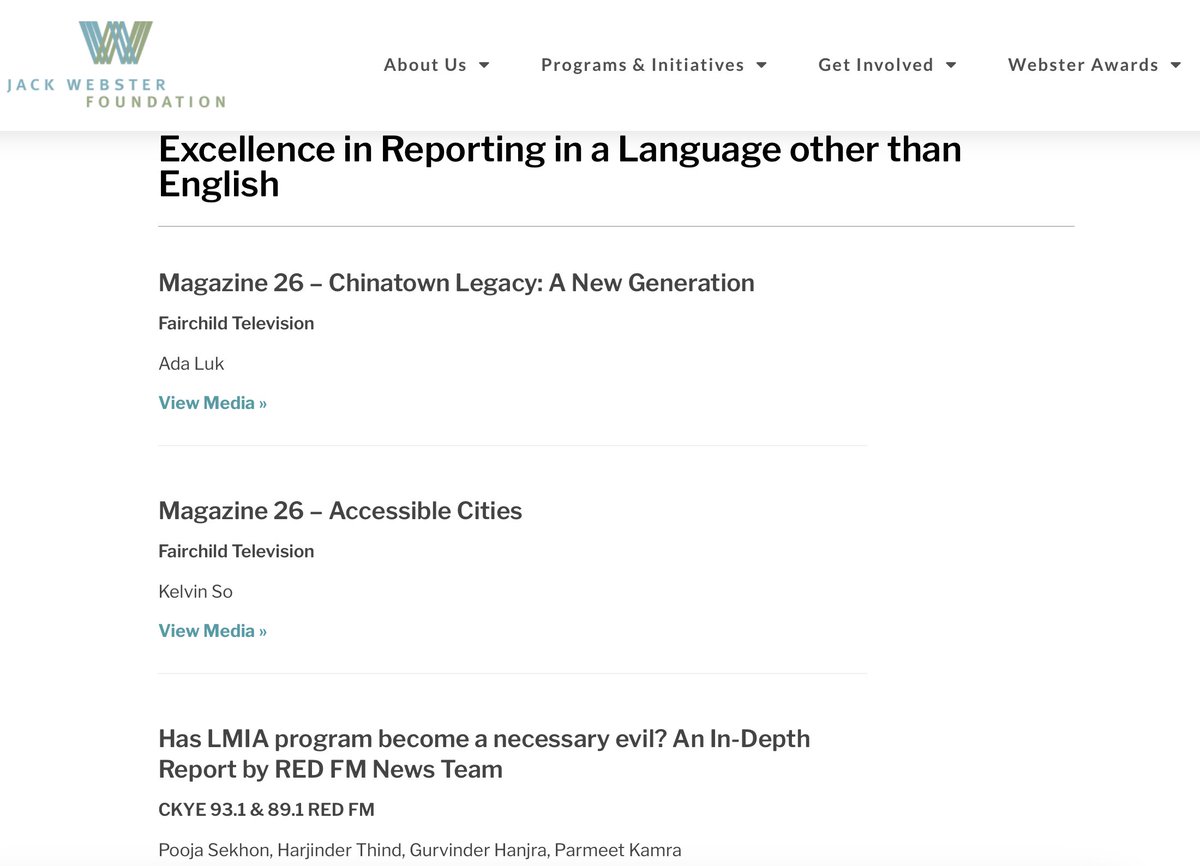Expand the Webster Awards dropdown arrow

click(1175, 65)
